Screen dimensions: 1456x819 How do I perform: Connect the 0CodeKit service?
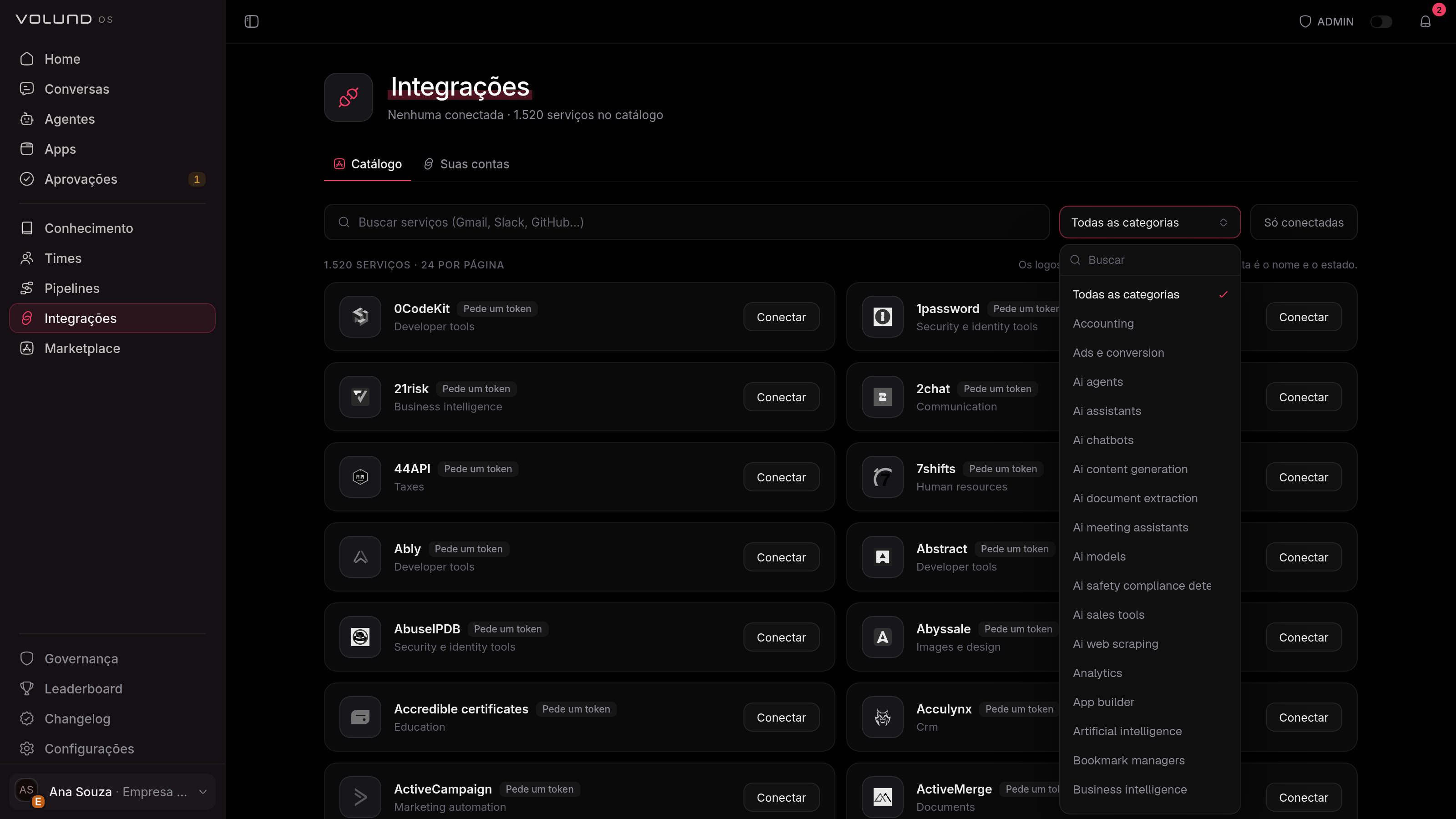pyautogui.click(x=781, y=317)
